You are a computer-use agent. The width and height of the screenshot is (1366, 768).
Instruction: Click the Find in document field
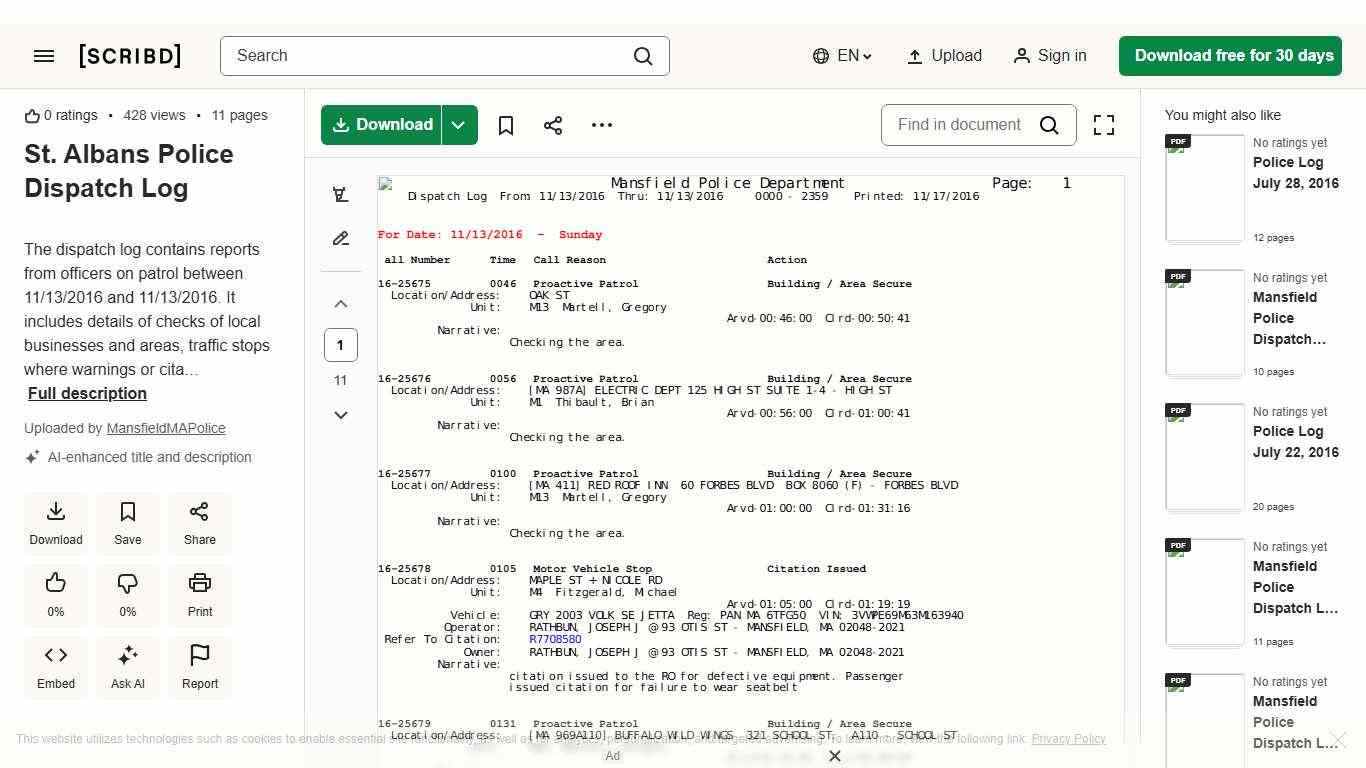pos(960,125)
